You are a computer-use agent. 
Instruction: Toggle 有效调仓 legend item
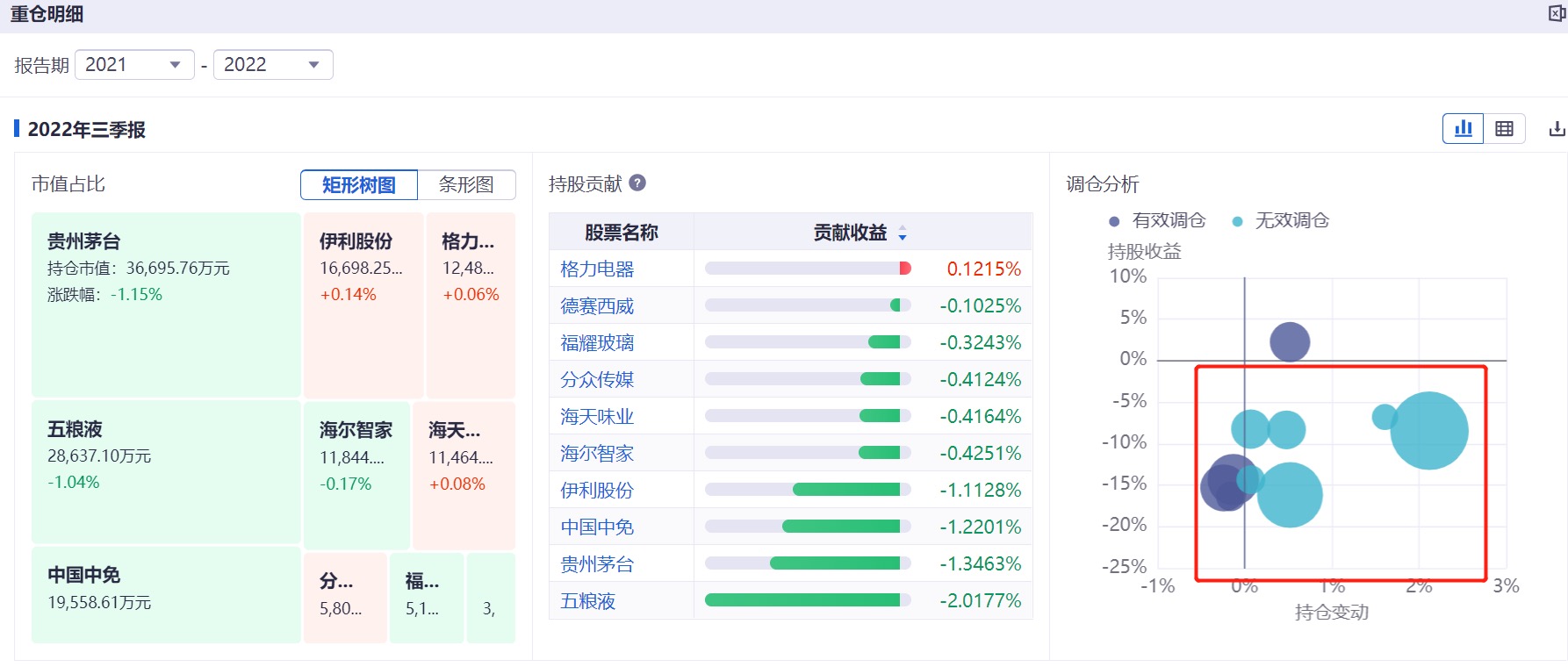click(x=1157, y=220)
